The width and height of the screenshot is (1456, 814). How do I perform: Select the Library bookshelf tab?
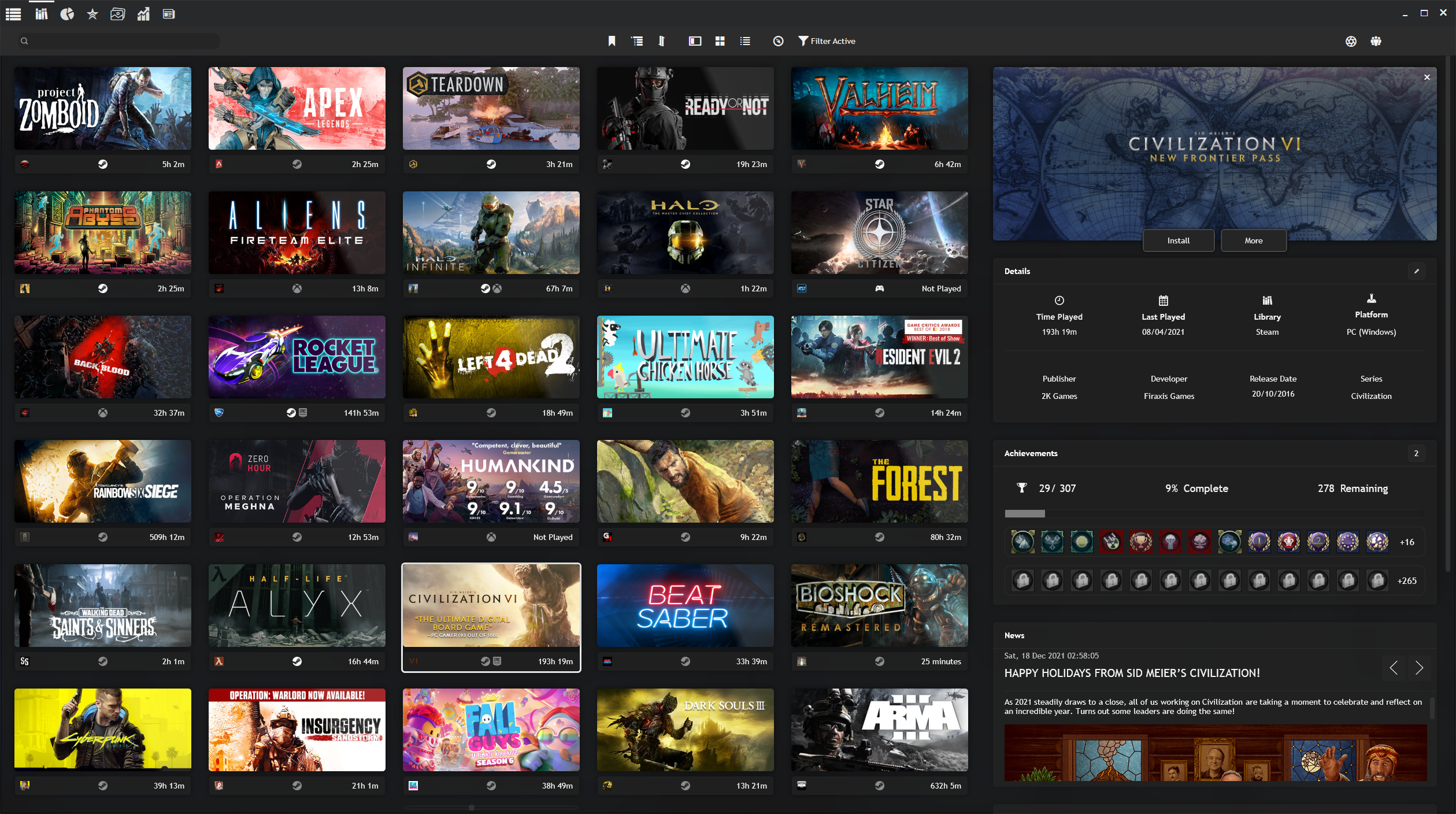[41, 14]
